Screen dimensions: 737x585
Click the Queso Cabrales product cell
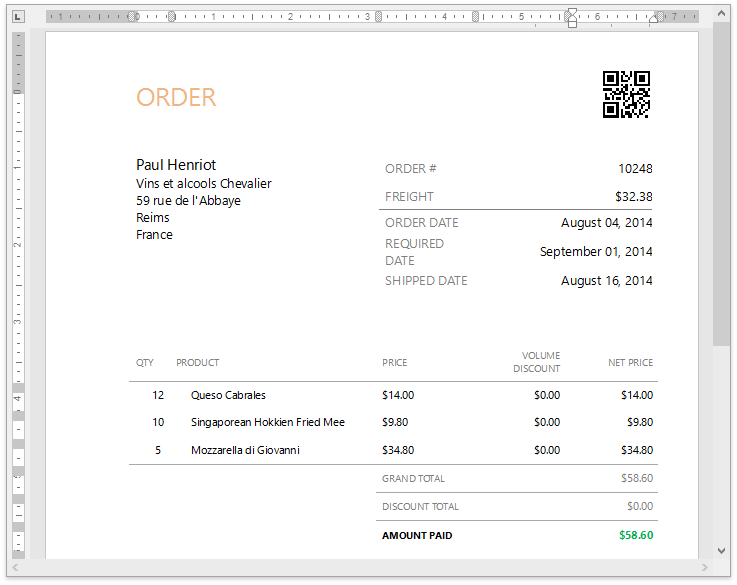click(228, 395)
